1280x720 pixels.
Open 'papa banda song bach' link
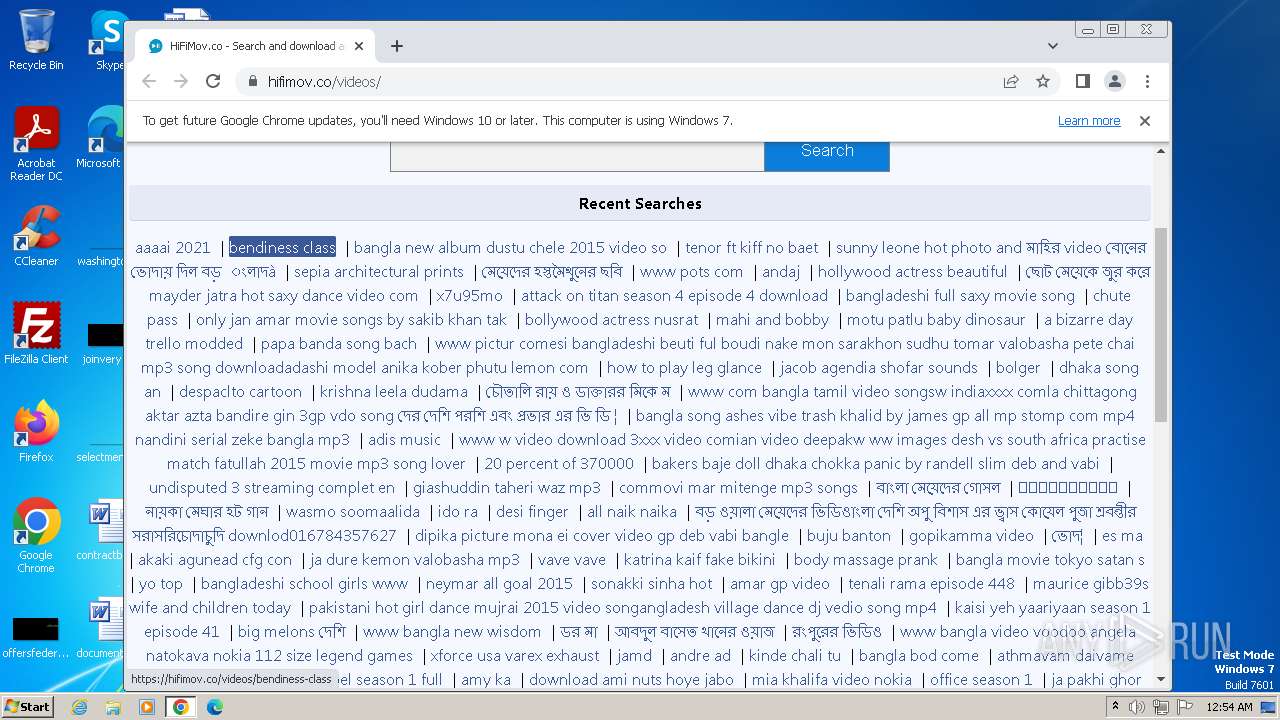(339, 343)
